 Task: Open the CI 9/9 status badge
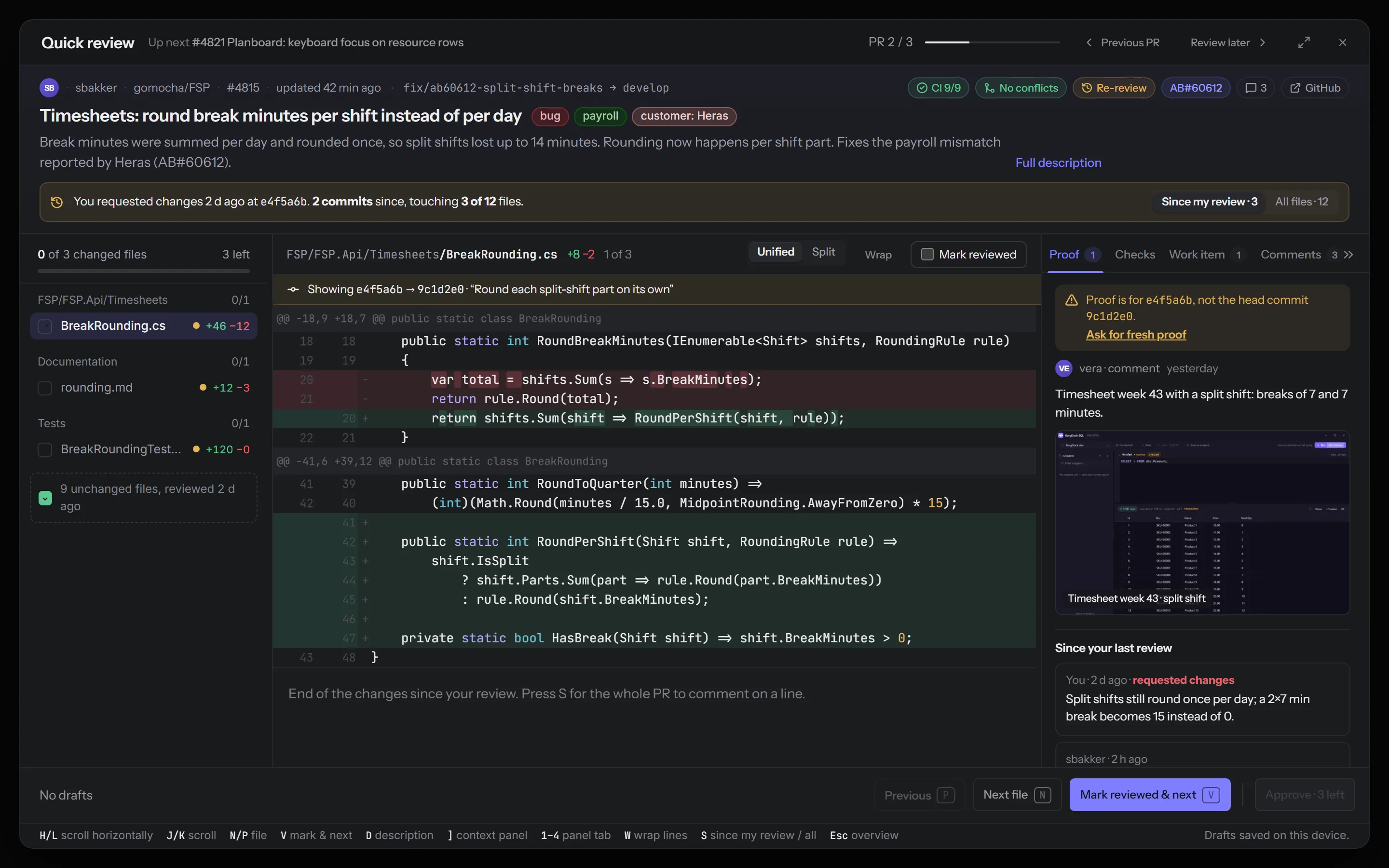[x=939, y=88]
